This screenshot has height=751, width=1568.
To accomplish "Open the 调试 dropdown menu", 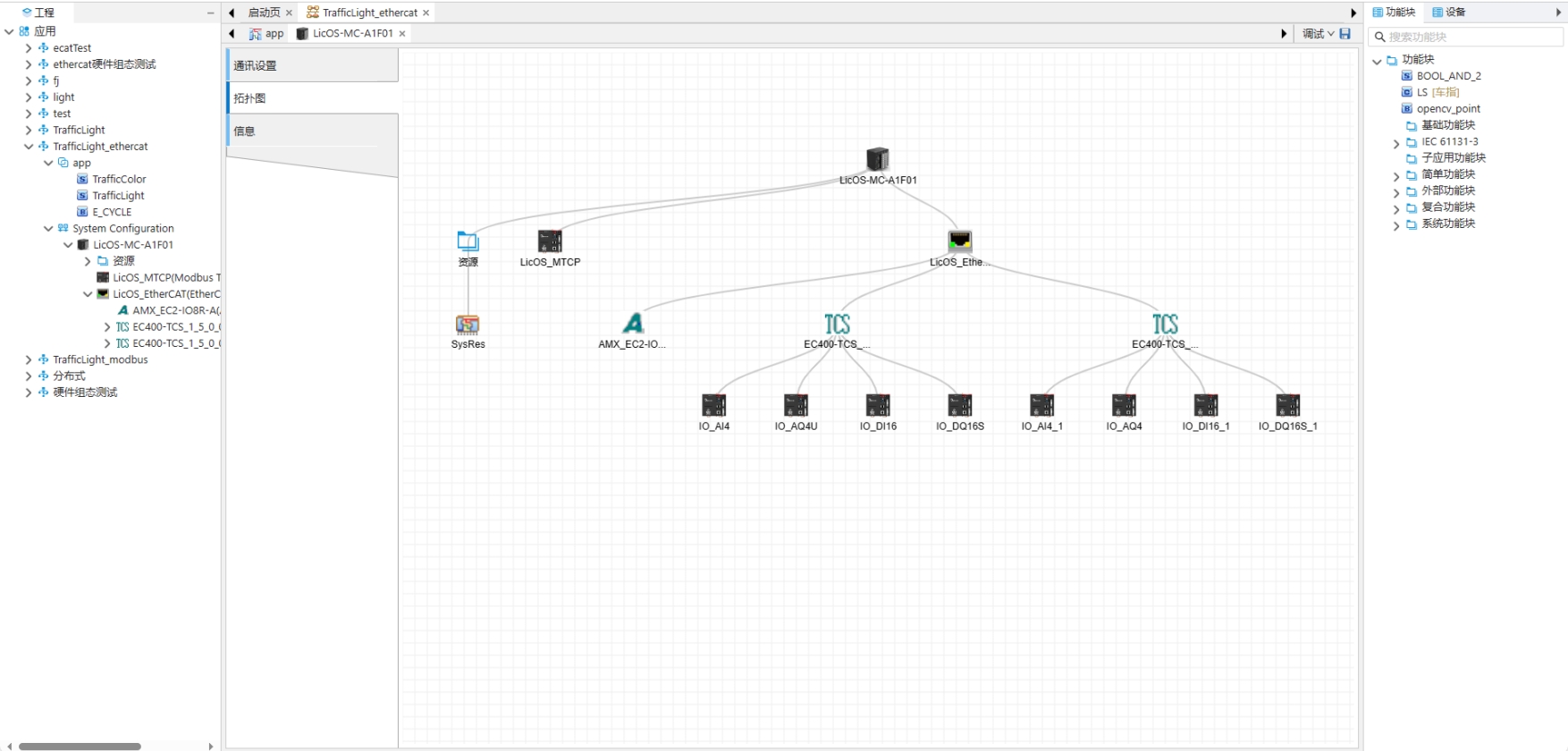I will [x=1318, y=34].
